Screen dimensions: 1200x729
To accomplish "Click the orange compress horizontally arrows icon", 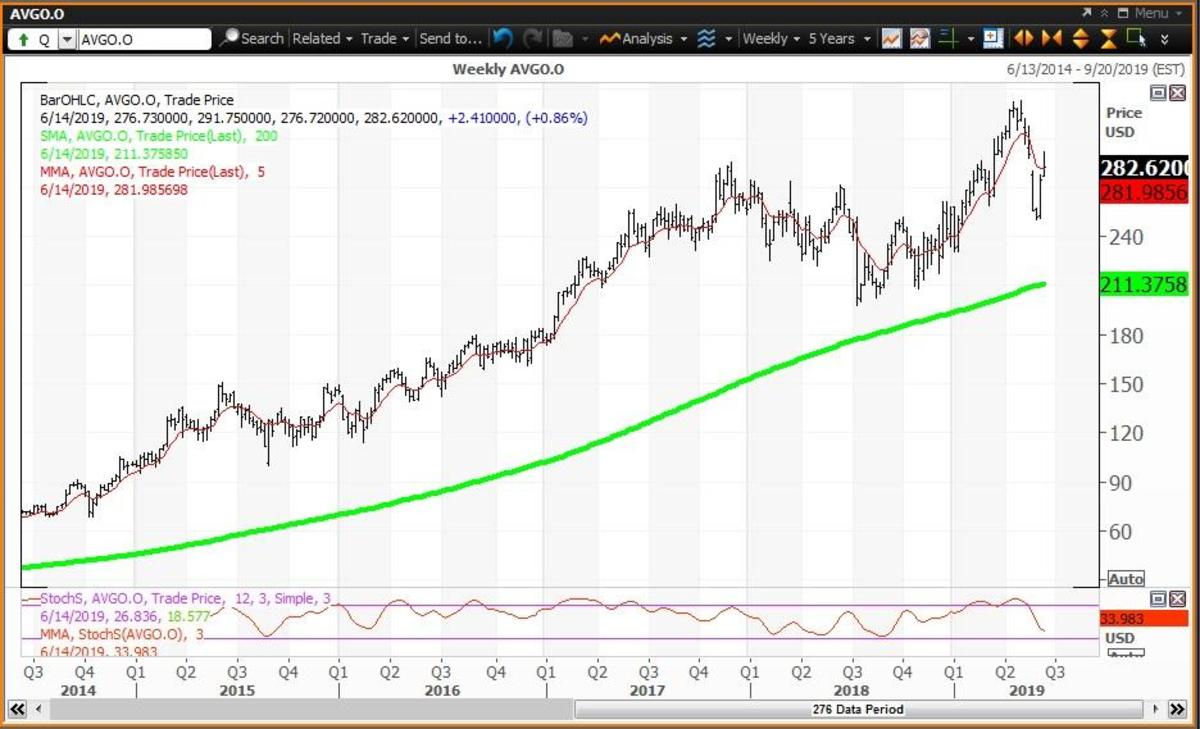I will (1051, 39).
